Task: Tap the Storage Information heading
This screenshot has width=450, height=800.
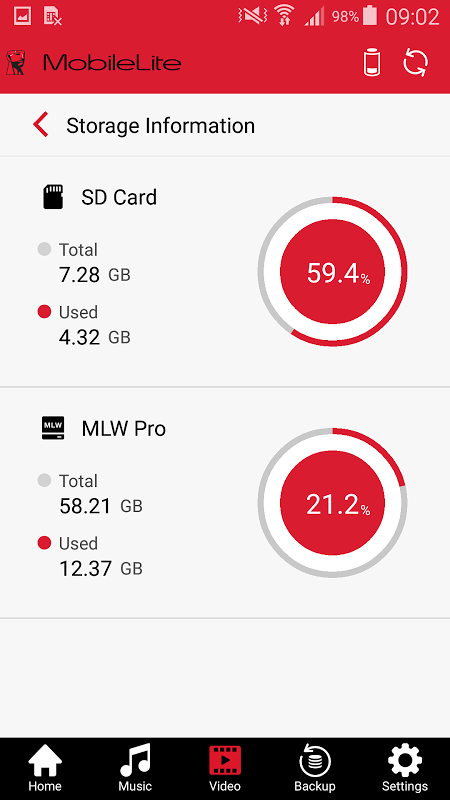Action: point(160,126)
